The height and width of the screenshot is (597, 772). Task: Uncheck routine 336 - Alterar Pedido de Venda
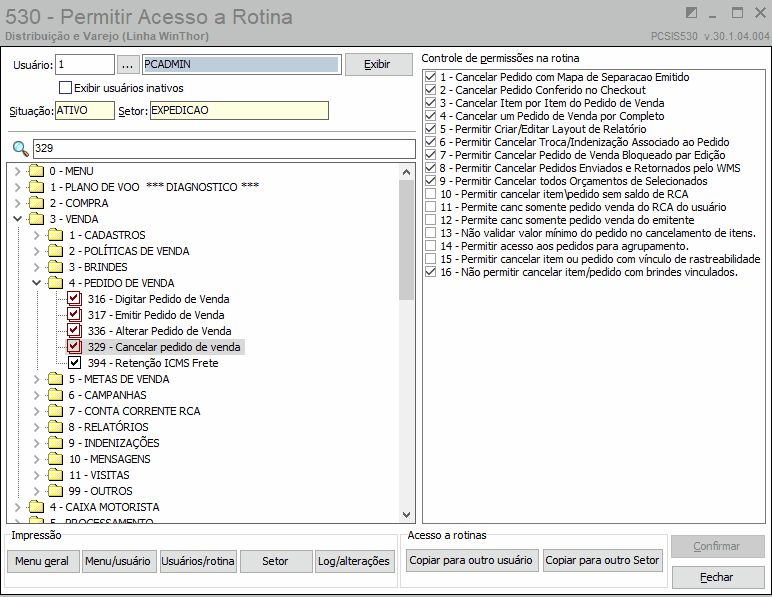click(74, 331)
